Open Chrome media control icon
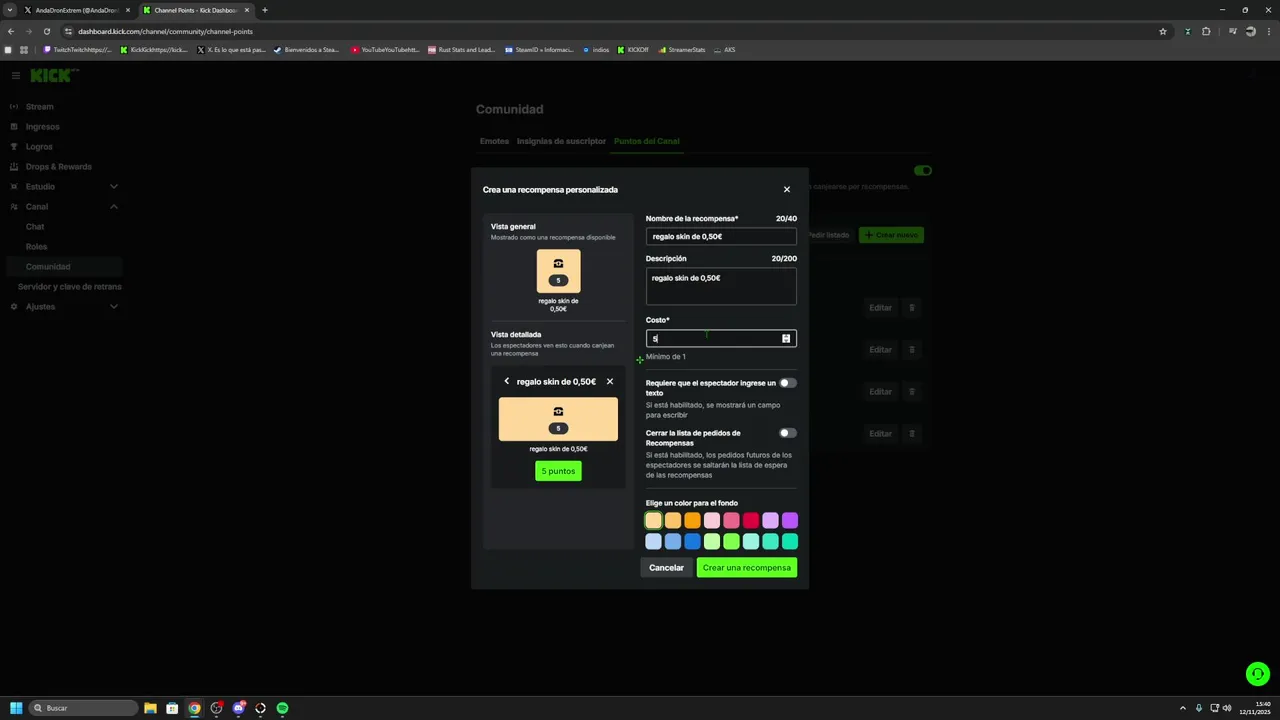This screenshot has height=720, width=1280. click(1233, 31)
